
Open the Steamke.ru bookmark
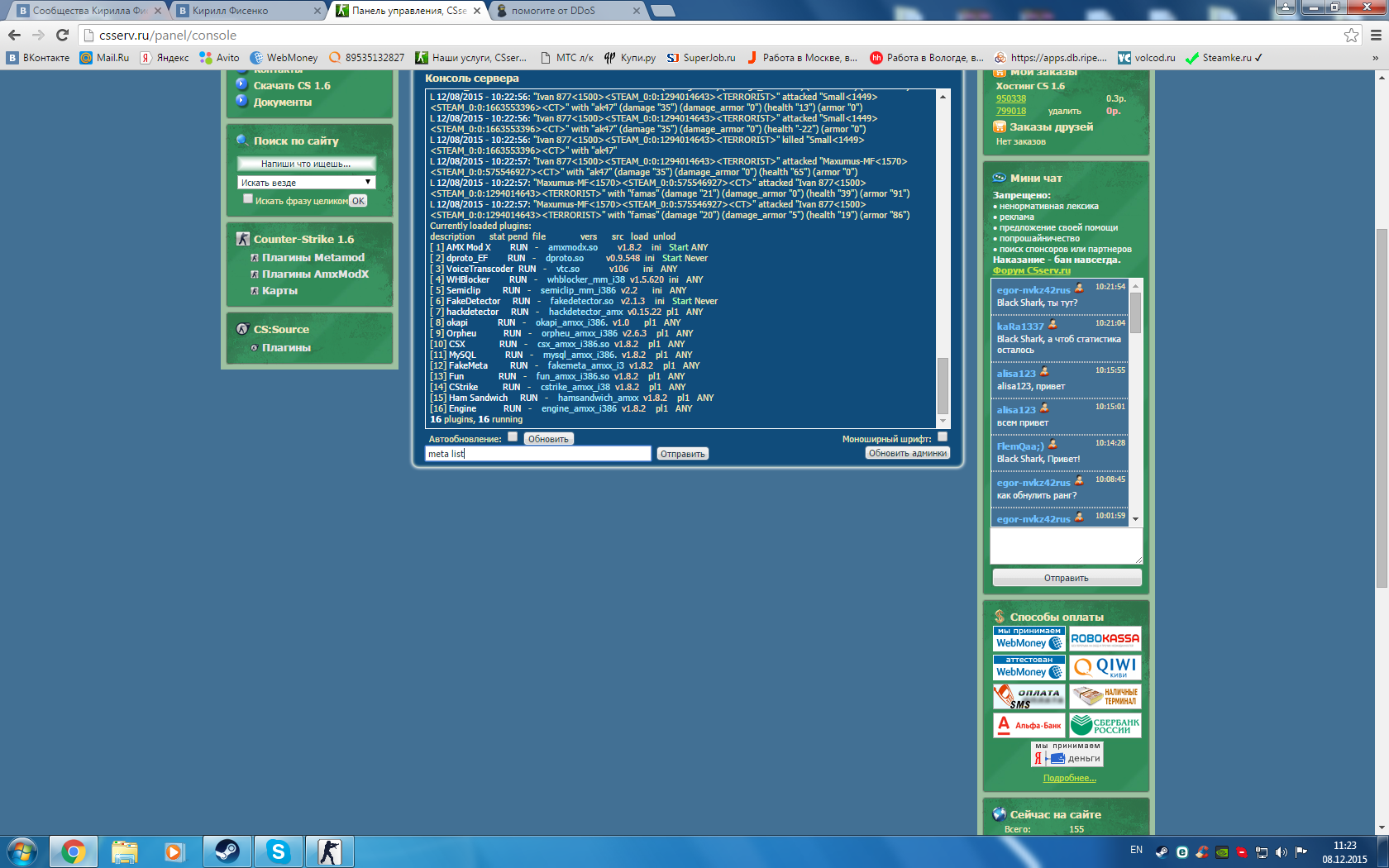click(x=1224, y=58)
